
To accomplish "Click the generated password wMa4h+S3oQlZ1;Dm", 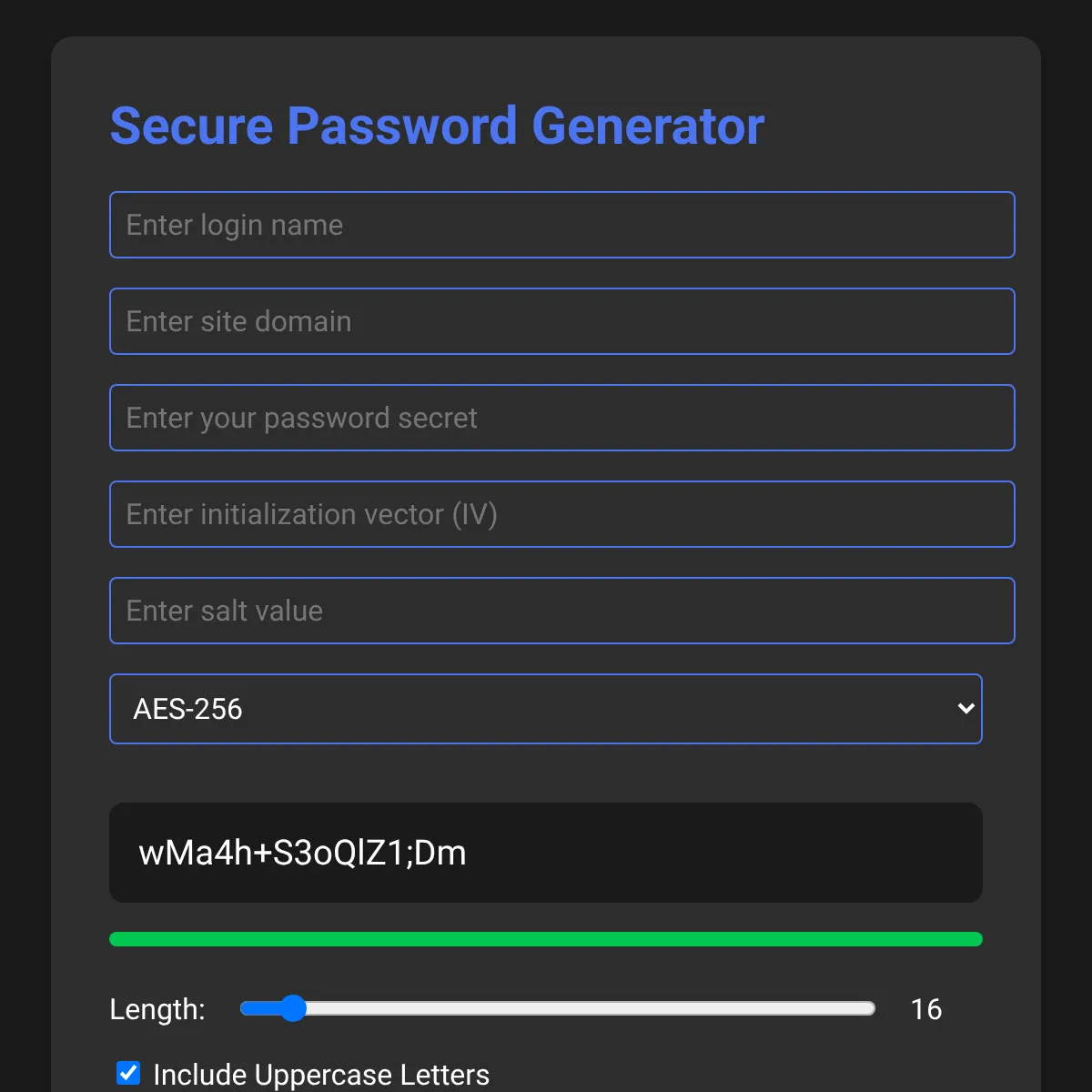I will tap(302, 853).
